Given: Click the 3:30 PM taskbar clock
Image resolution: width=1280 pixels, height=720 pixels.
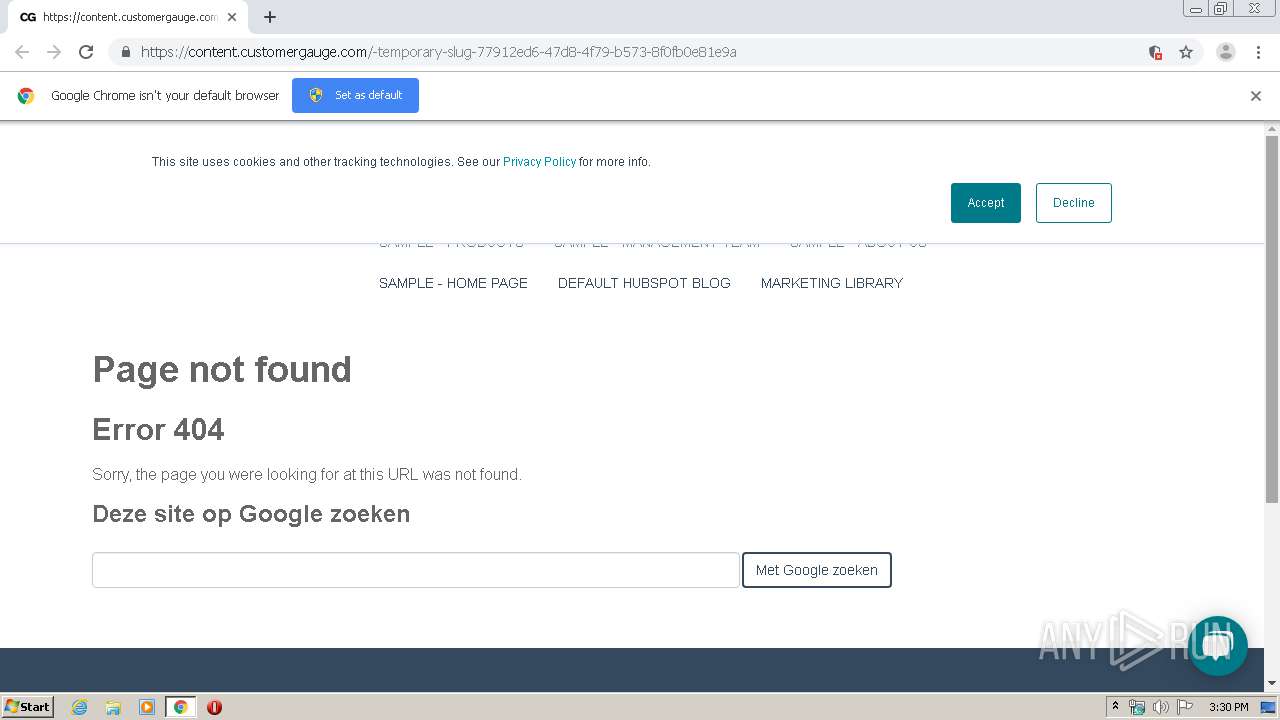Looking at the screenshot, I should 1229,707.
